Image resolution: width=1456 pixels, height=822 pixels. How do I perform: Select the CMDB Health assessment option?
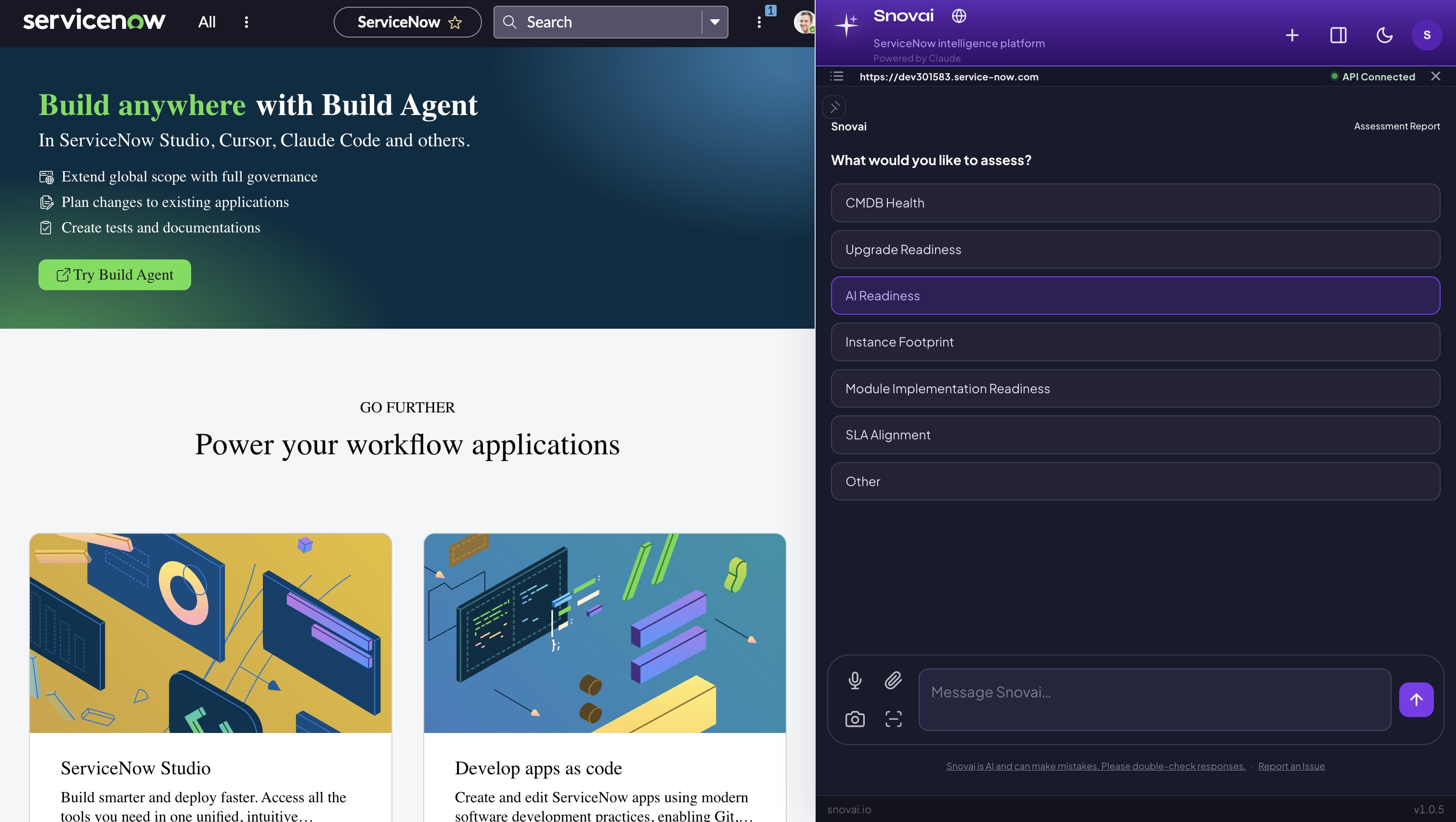pyautogui.click(x=1135, y=203)
